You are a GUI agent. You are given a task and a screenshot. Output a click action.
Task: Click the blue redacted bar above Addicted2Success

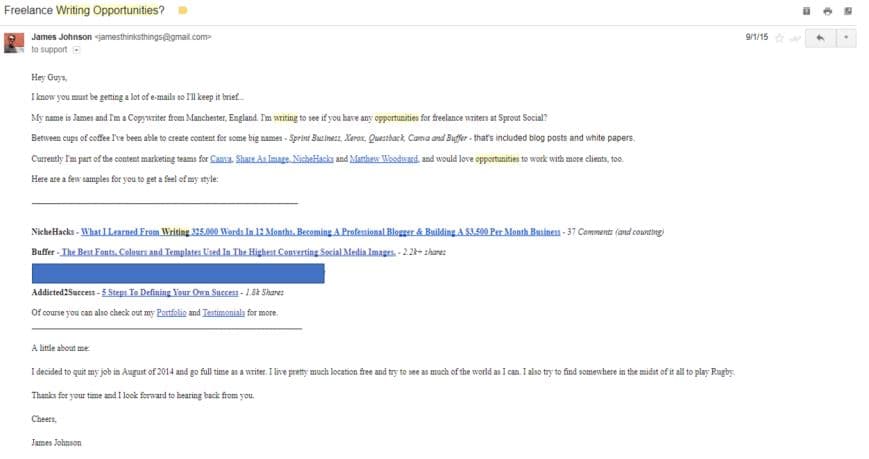(x=178, y=274)
